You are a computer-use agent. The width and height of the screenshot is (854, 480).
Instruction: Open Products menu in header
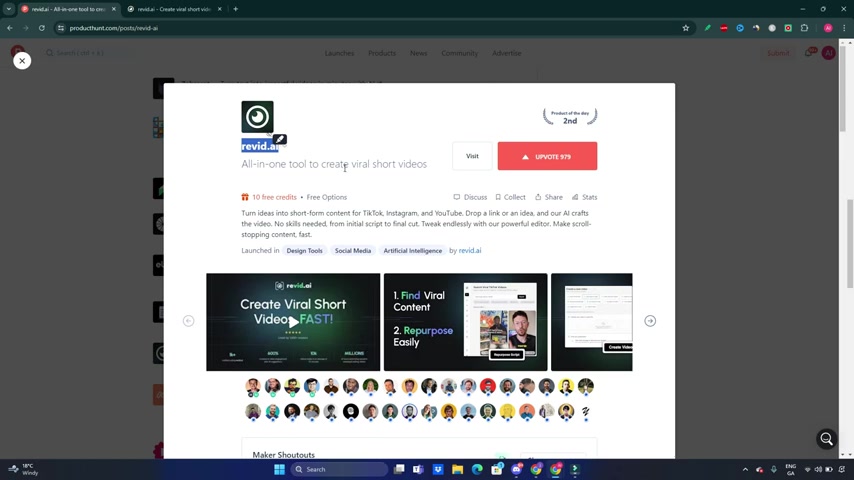point(382,53)
